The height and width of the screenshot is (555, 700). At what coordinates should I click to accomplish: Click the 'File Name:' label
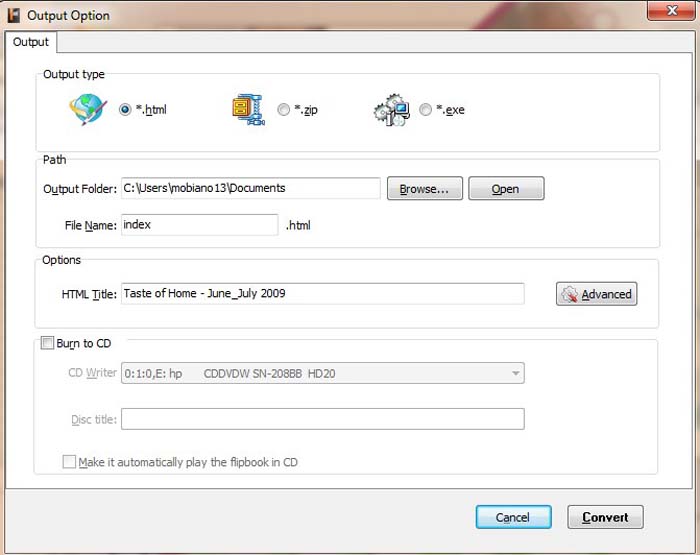tap(91, 225)
